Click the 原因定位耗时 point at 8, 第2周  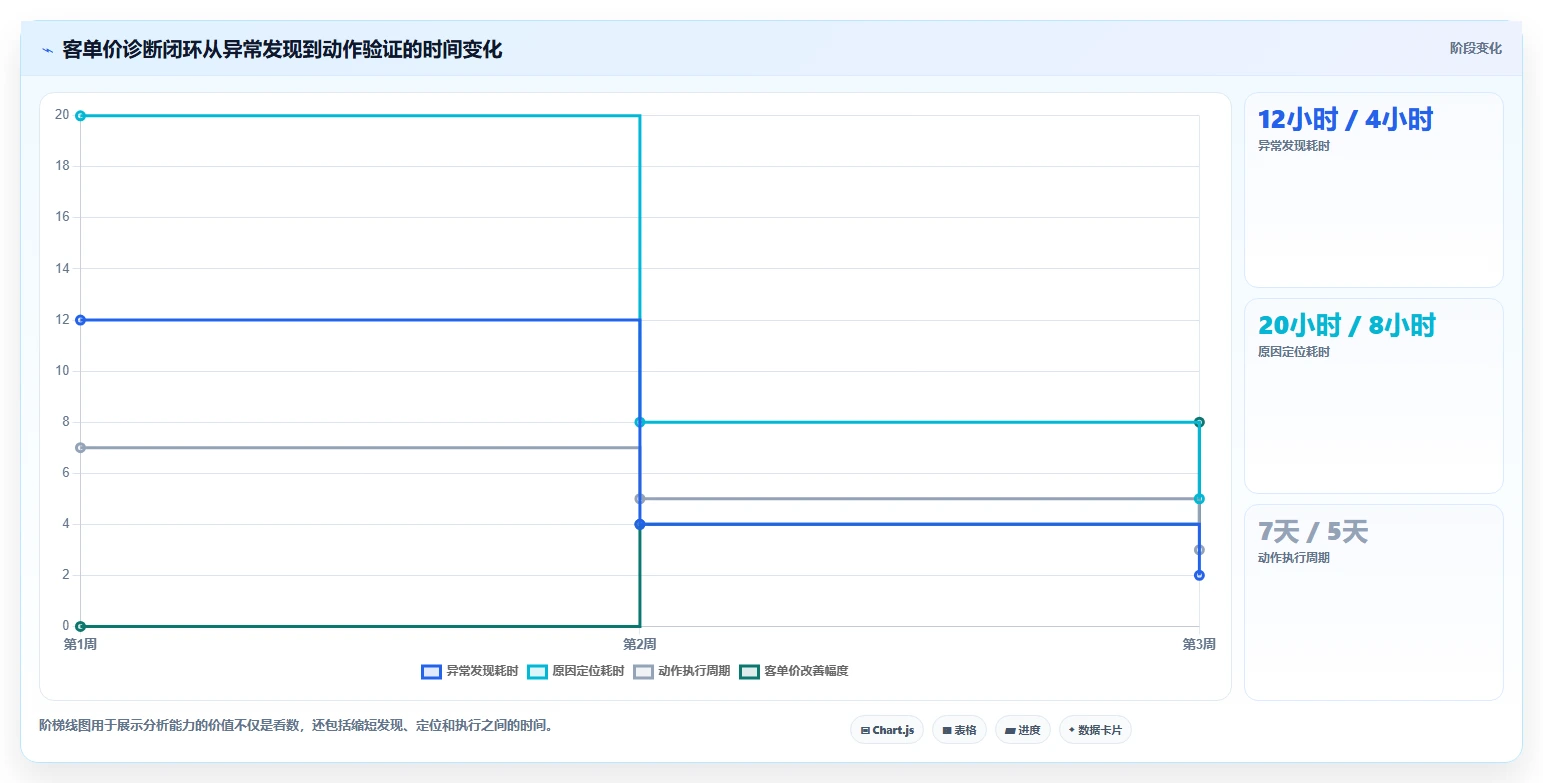[640, 422]
